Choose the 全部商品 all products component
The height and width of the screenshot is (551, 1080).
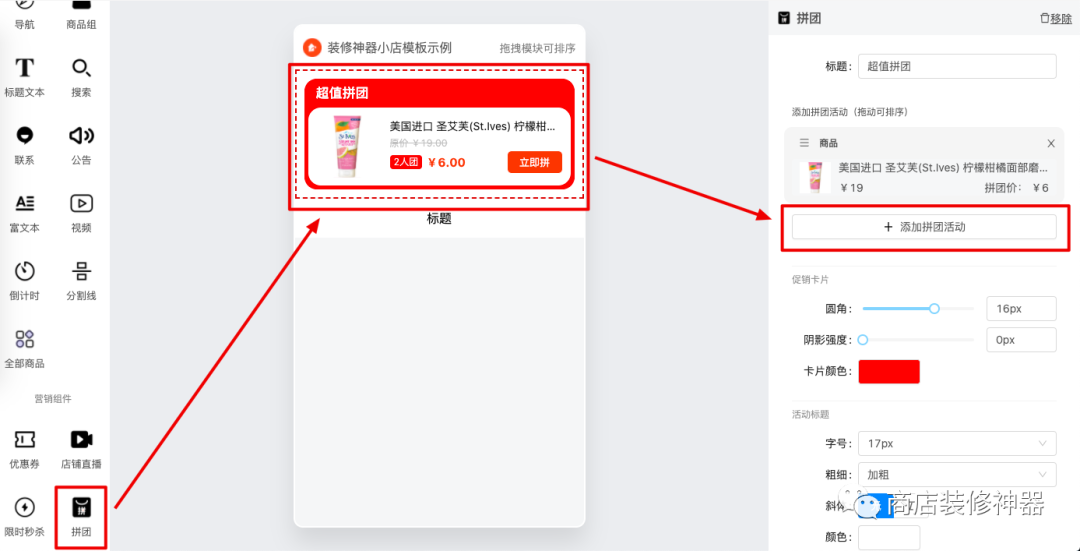click(25, 348)
